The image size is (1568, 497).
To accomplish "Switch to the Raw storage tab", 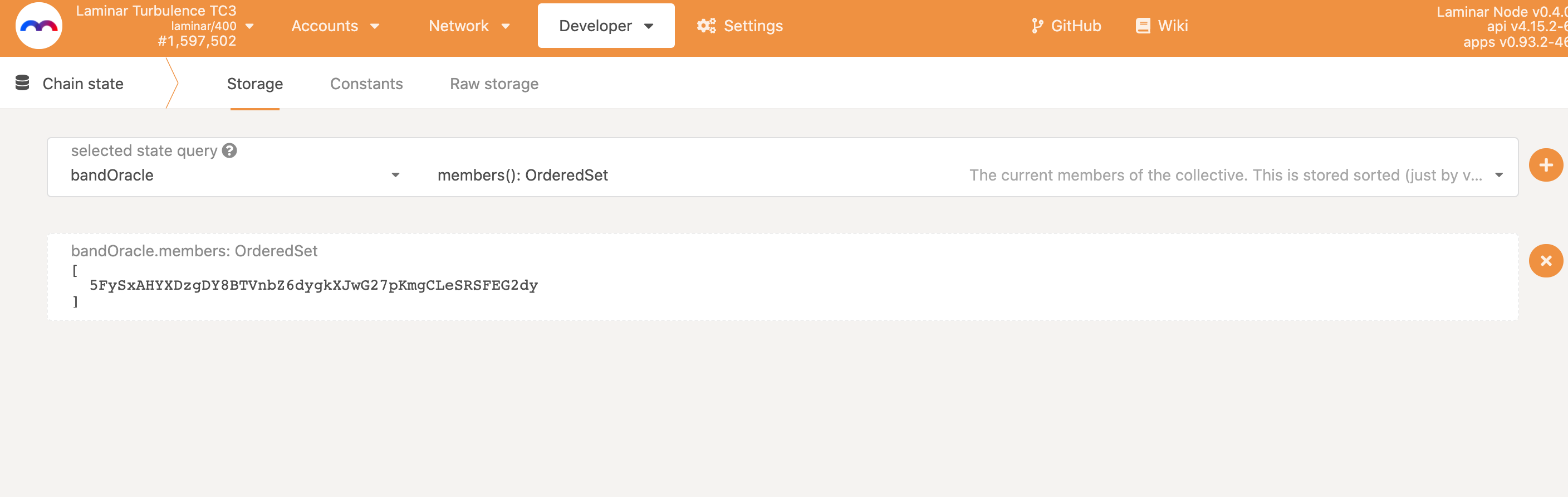I will [494, 84].
